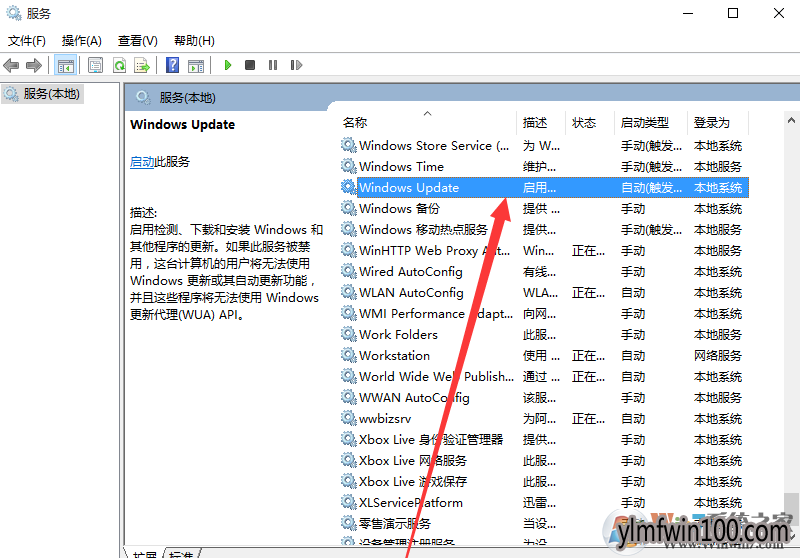Select the Windows Store Service row

coord(544,146)
